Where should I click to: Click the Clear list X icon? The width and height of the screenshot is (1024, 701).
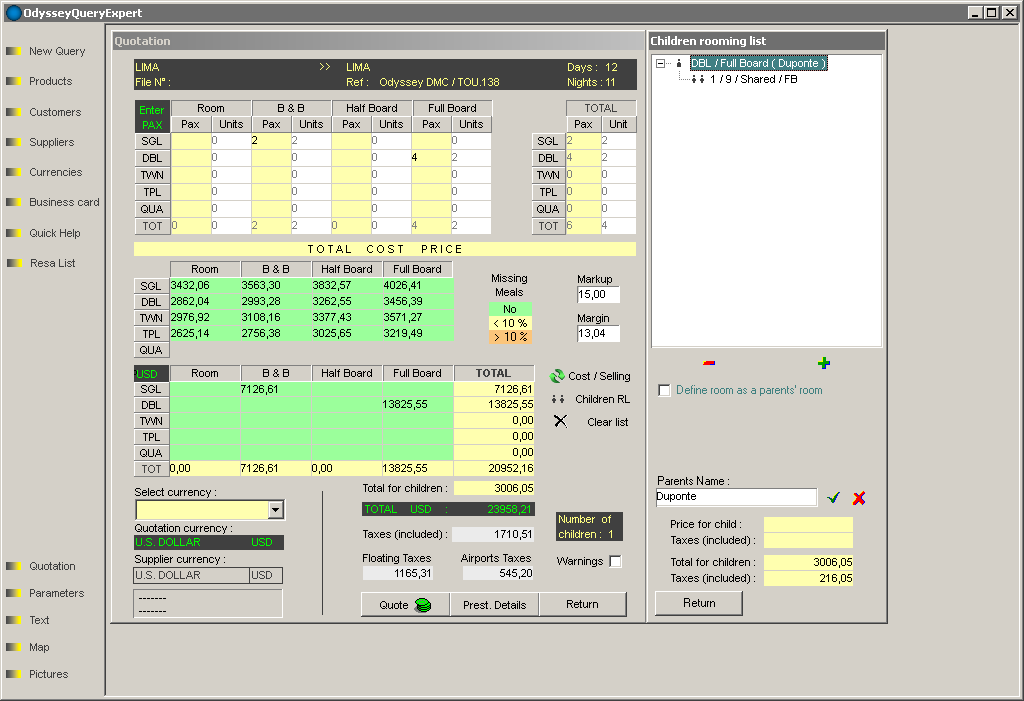pos(560,421)
